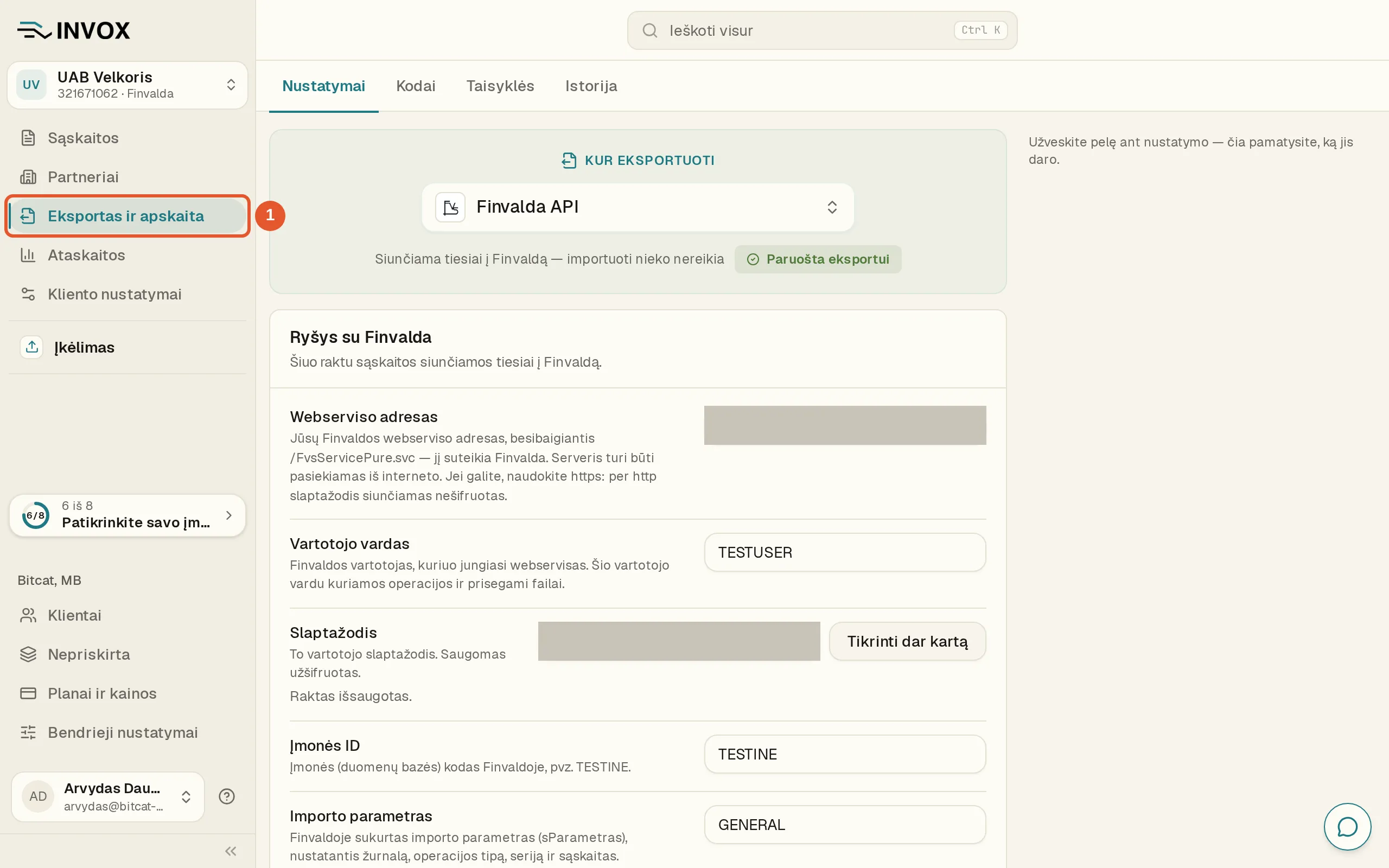
Task: Click the Finvalda API logo icon
Action: [450, 207]
